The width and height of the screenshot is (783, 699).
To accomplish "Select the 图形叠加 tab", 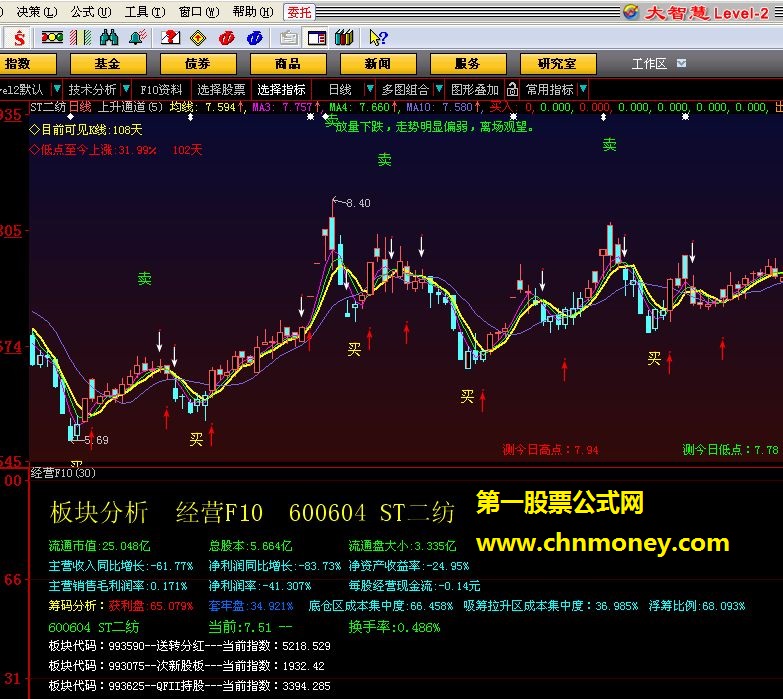I will point(475,90).
